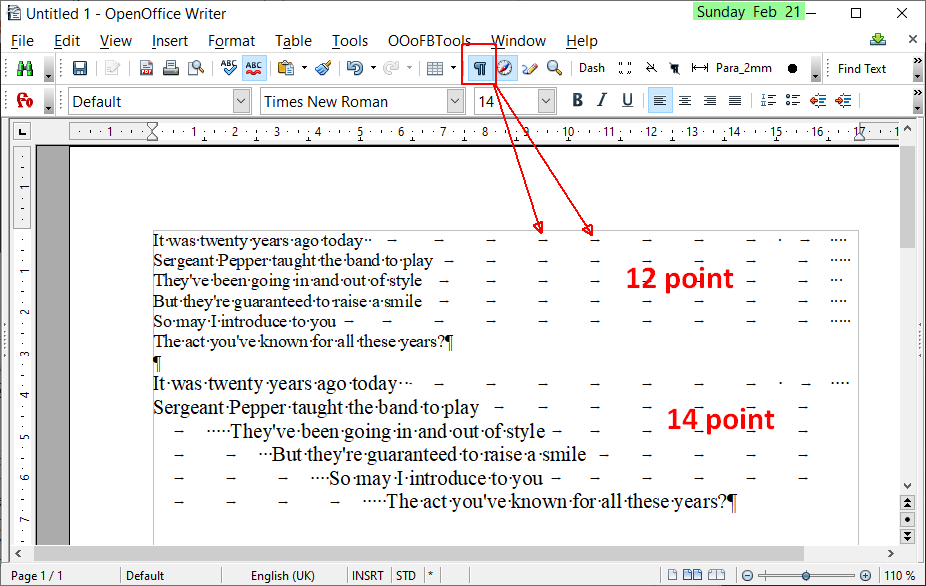Image resolution: width=926 pixels, height=586 pixels.
Task: Click English (UK) language in status bar
Action: point(283,575)
